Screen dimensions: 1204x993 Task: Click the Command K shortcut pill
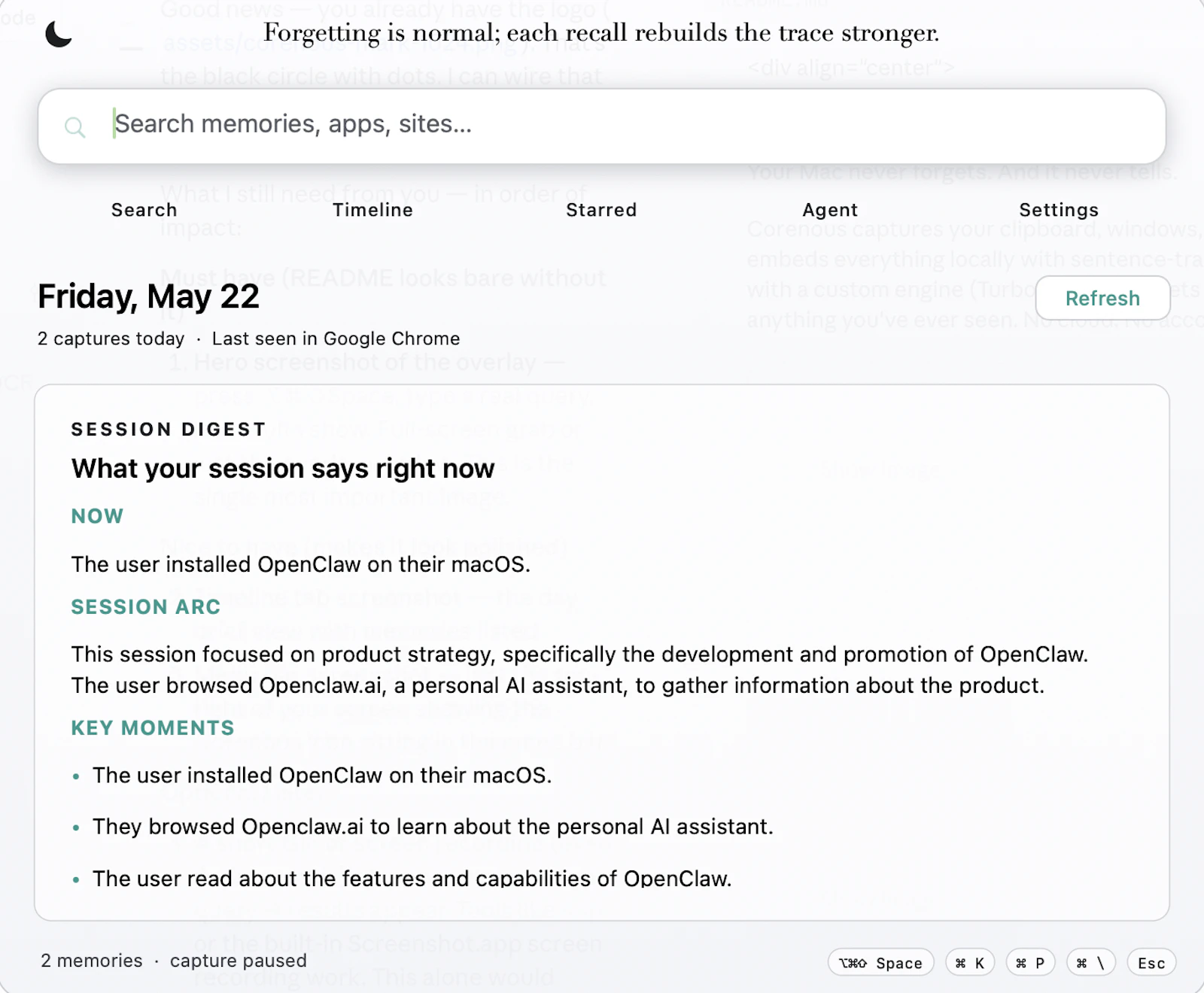[970, 962]
